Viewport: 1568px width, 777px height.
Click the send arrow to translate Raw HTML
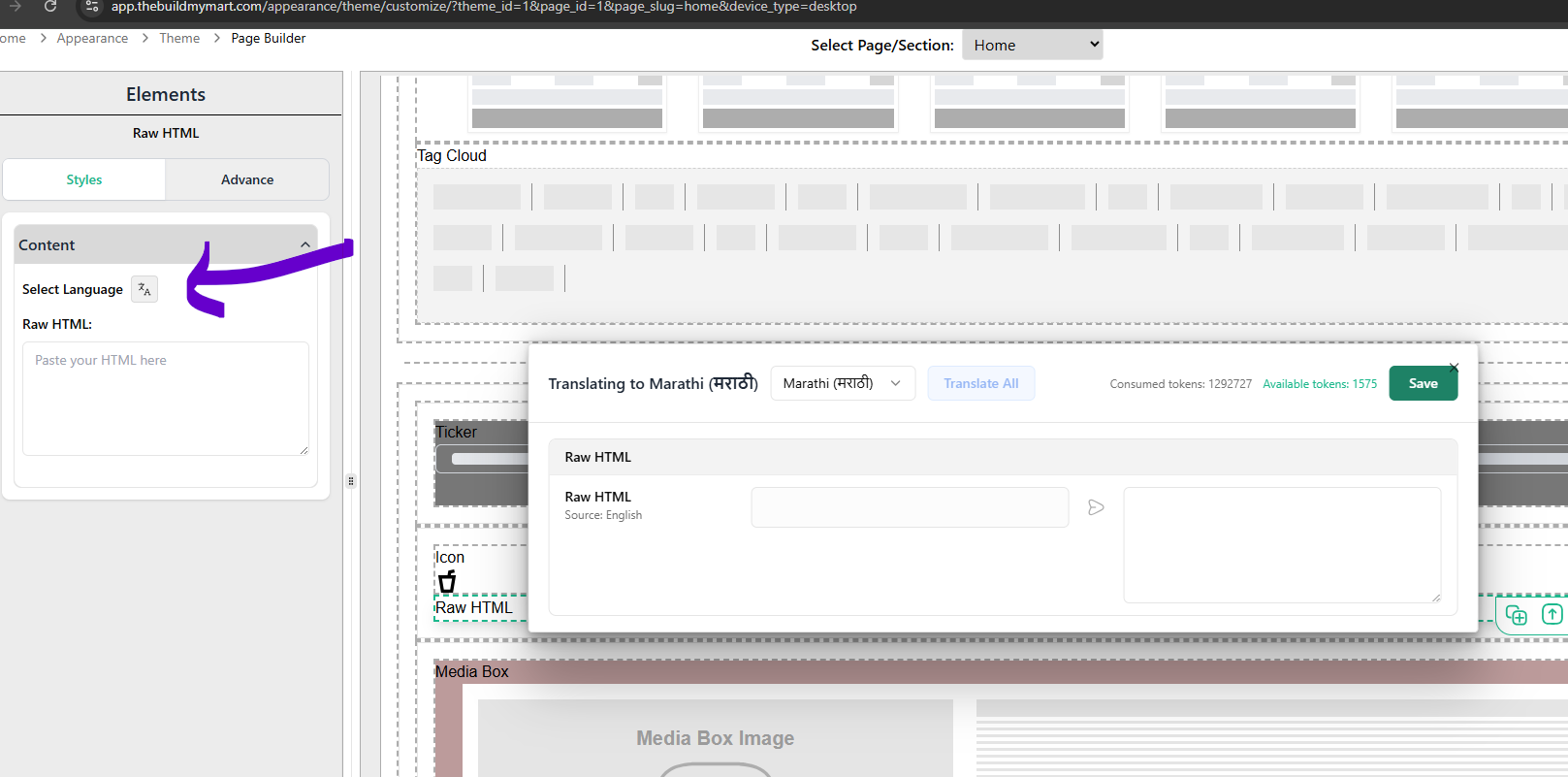coord(1096,507)
